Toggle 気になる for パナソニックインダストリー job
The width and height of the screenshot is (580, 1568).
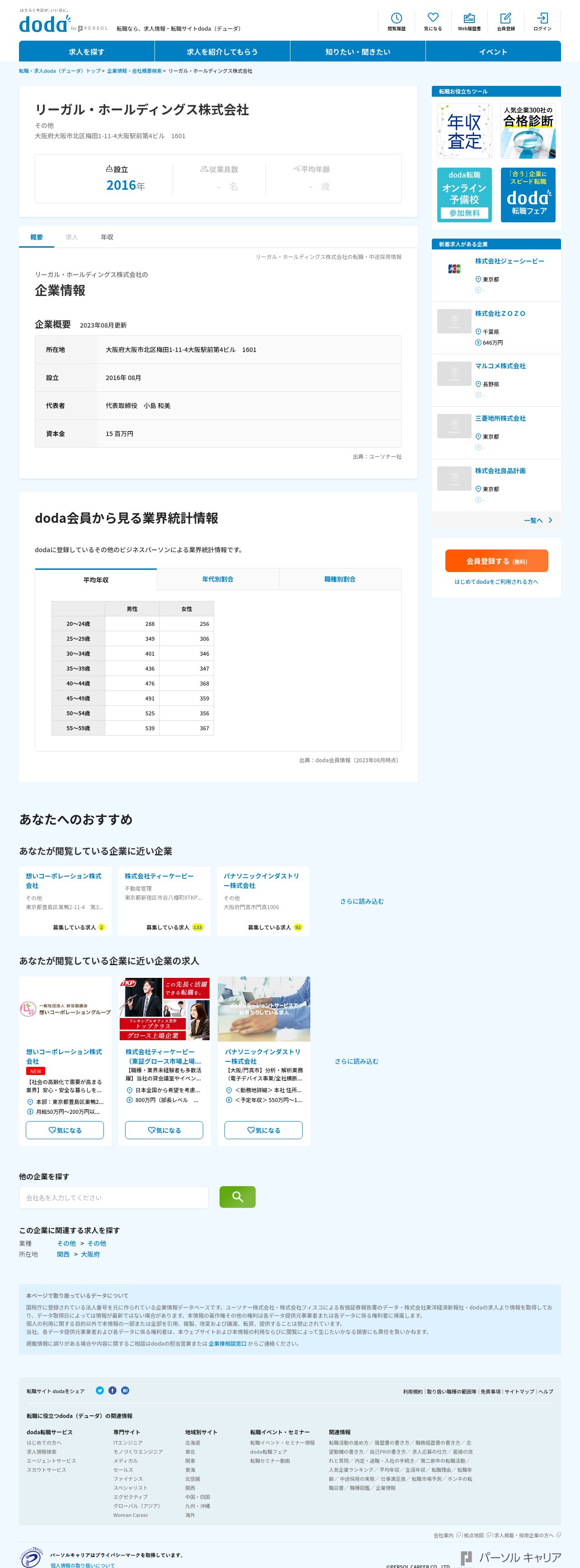[263, 1130]
